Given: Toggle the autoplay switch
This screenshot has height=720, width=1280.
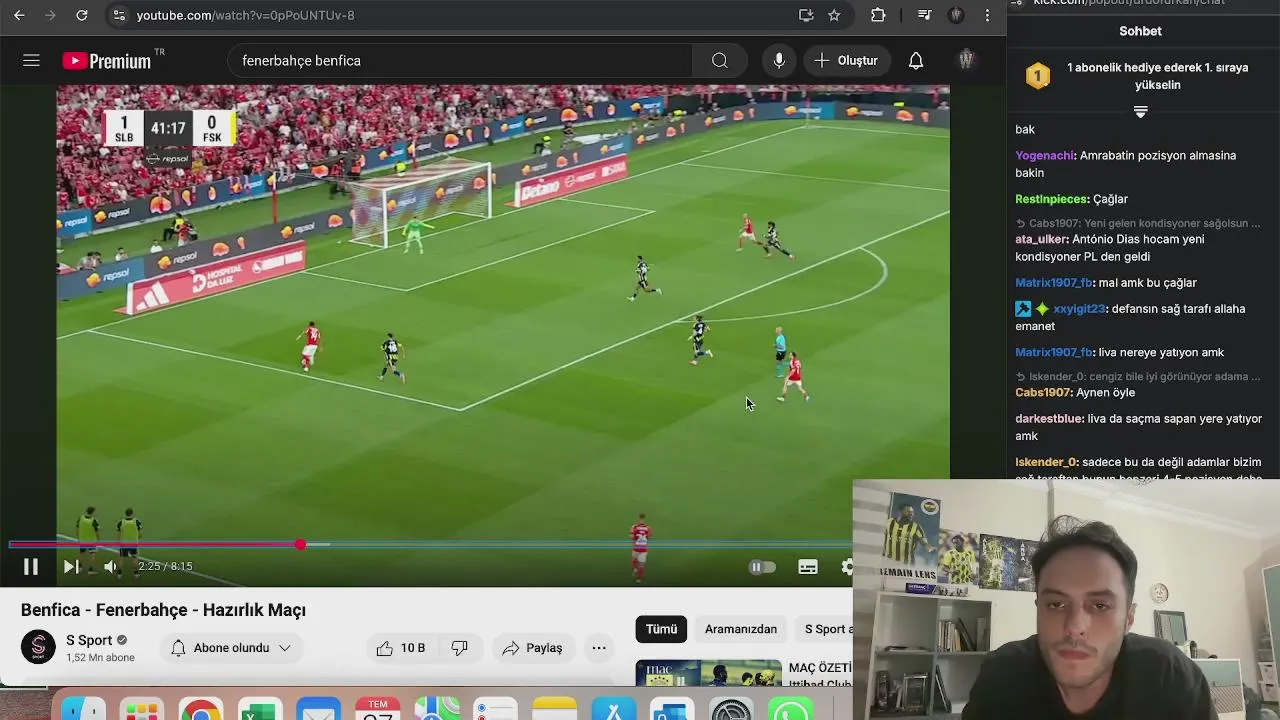Looking at the screenshot, I should click(x=762, y=567).
